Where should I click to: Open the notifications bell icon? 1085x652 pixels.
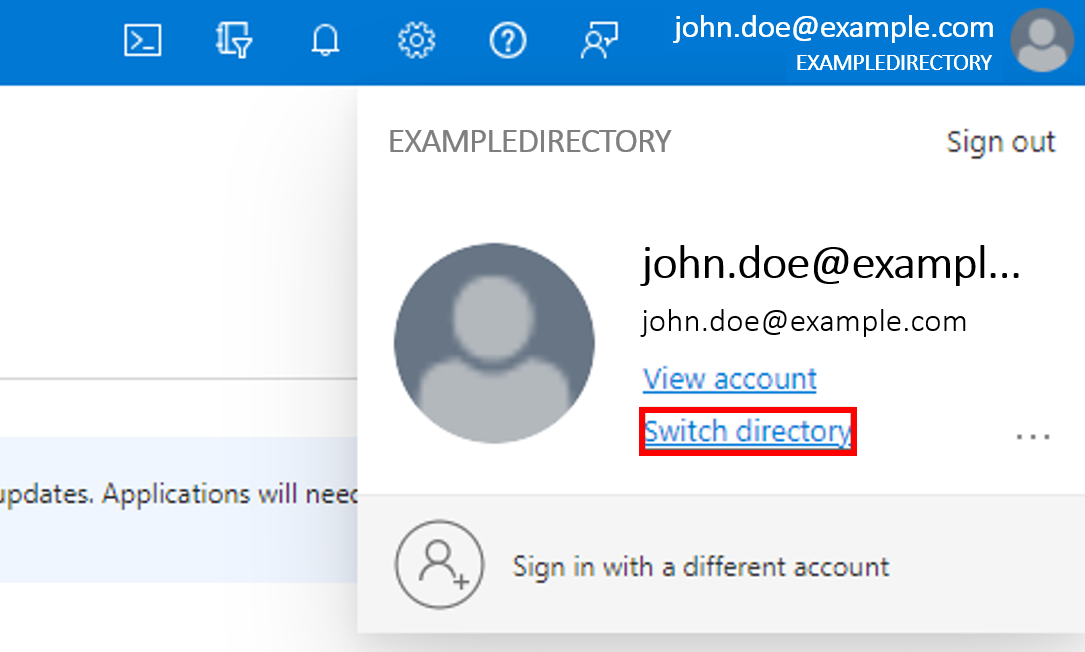click(x=324, y=40)
